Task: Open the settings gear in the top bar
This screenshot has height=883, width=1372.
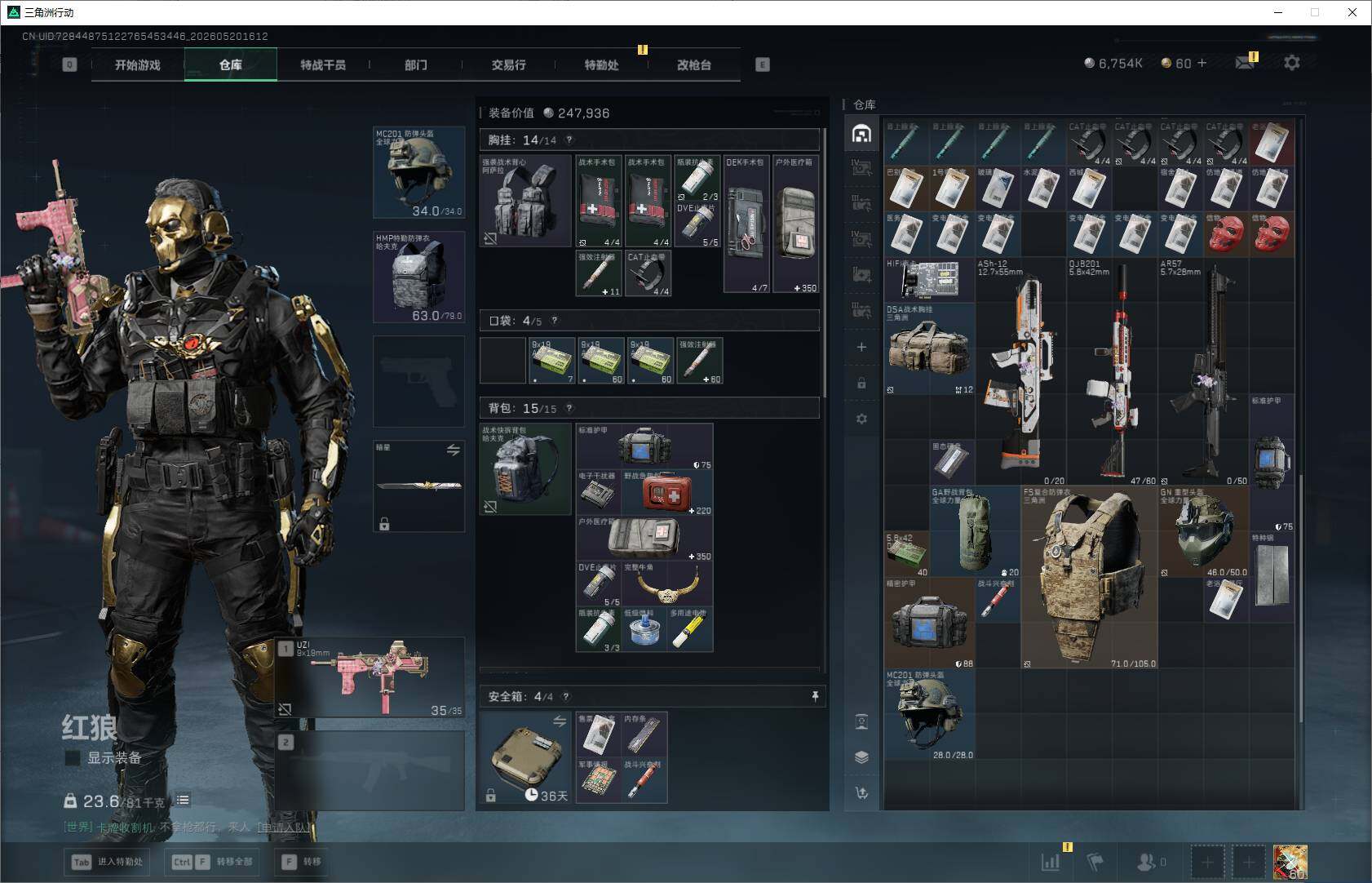Action: coord(1292,63)
